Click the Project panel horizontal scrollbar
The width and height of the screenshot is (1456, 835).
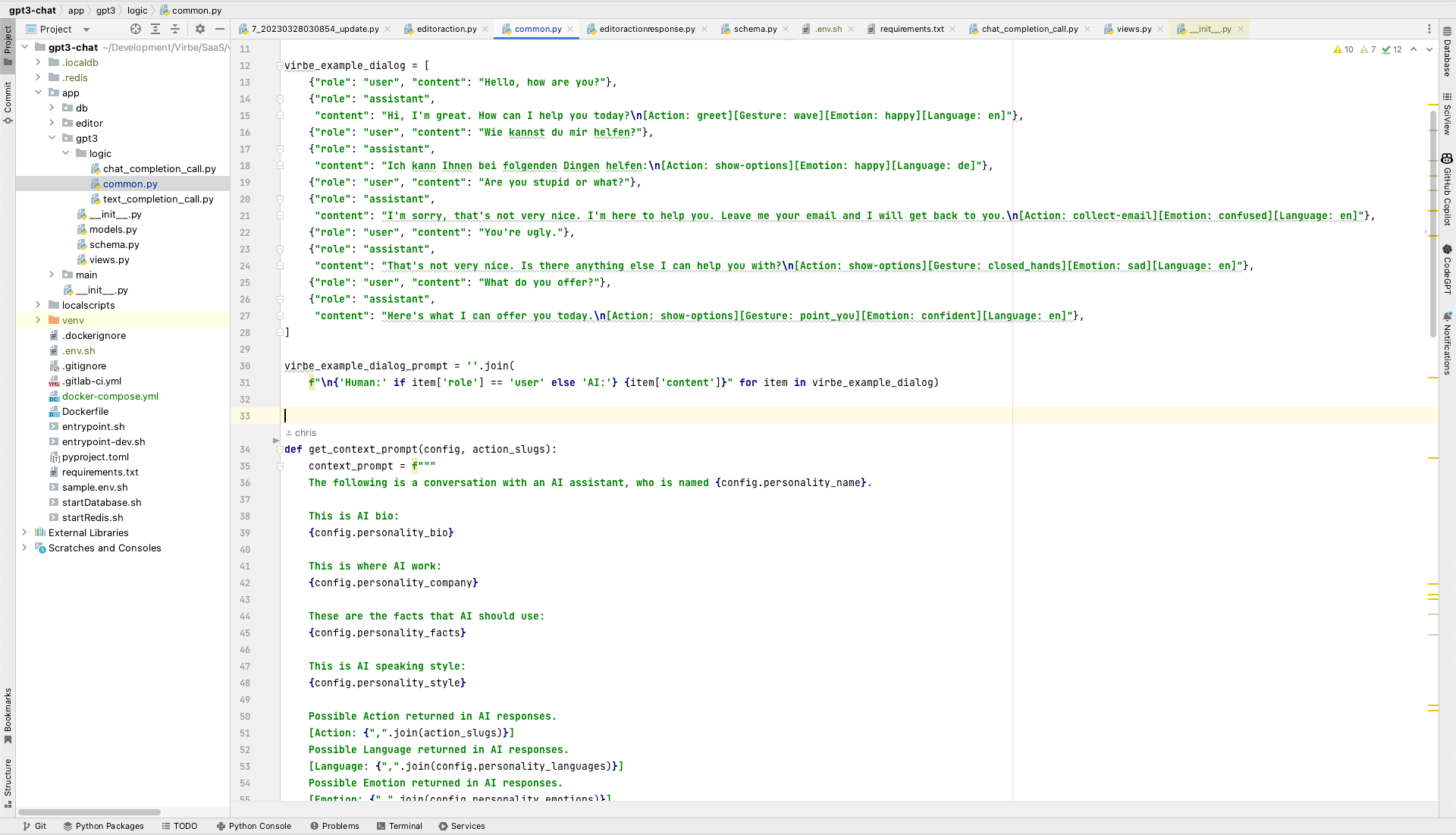[x=89, y=811]
